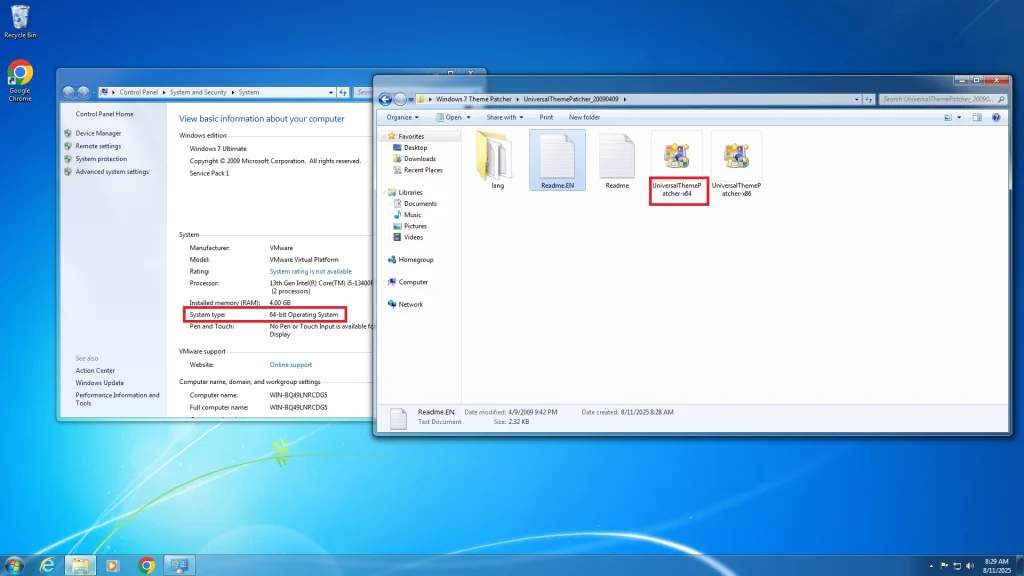This screenshot has height=576, width=1024.
Task: Refresh the Explorer address bar
Action: coord(869,99)
